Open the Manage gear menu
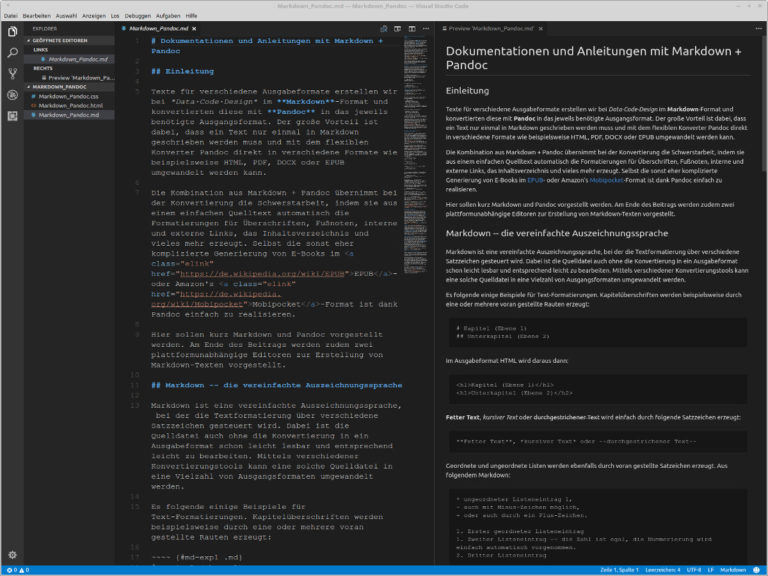This screenshot has height=576, width=768. 13,555
